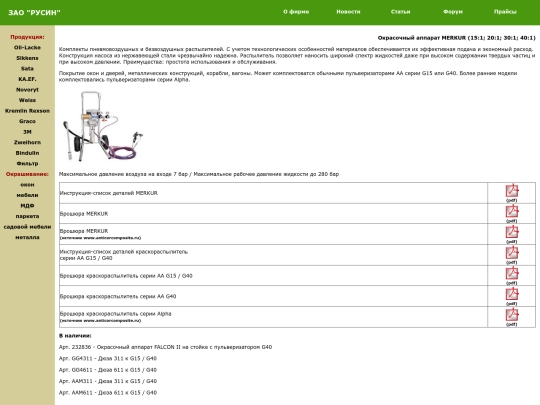The image size is (540, 405).
Task: Click the Продукция: sidebar heading
Action: [27, 37]
